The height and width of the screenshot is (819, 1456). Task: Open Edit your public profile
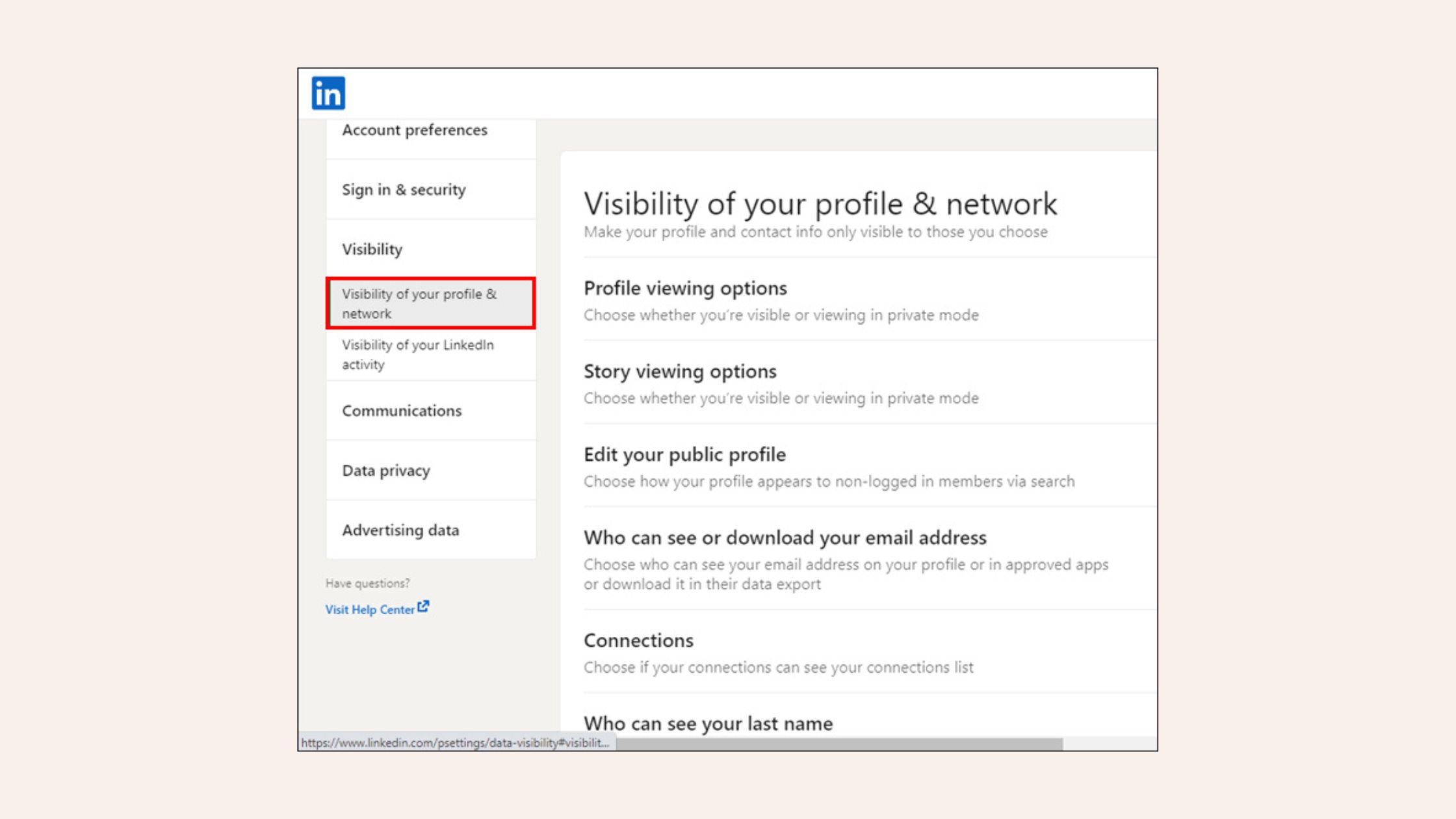click(x=684, y=455)
